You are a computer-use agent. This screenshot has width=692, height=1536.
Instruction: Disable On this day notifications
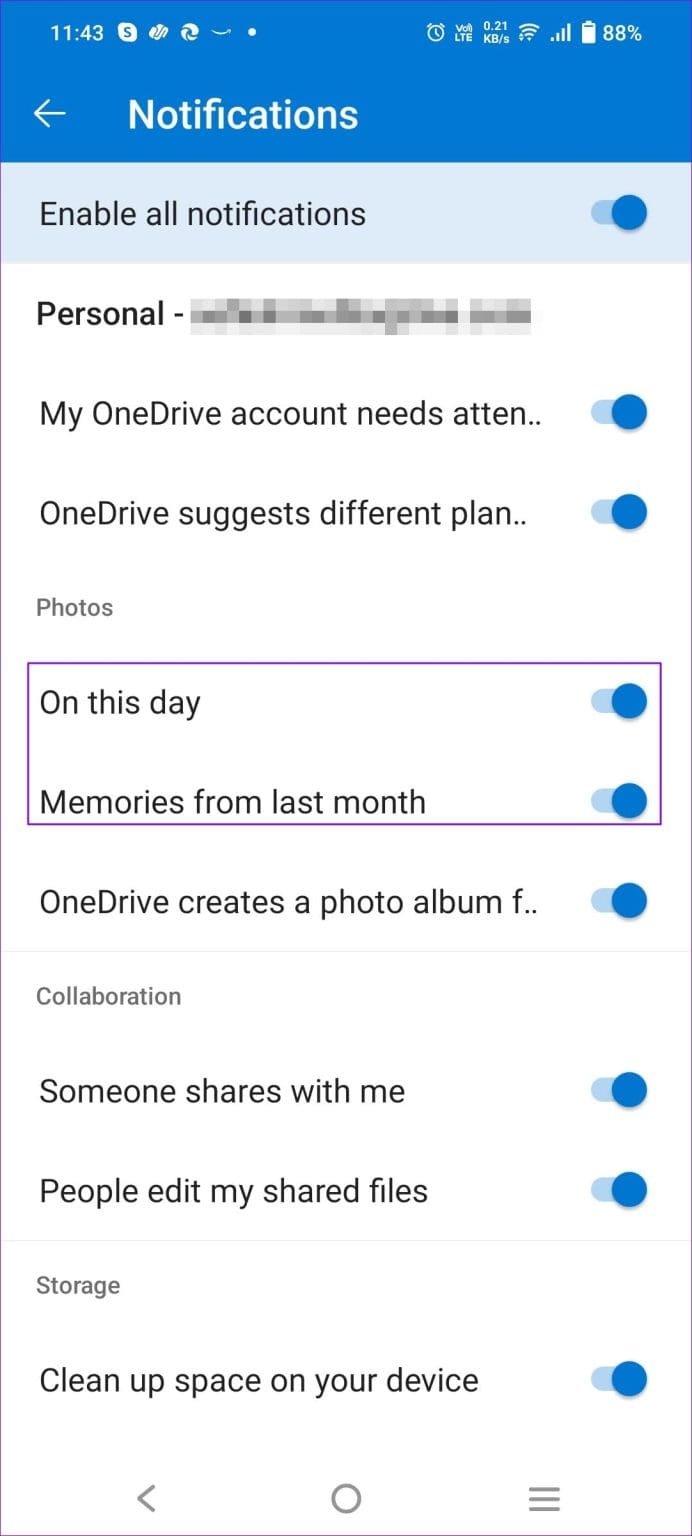(x=617, y=701)
